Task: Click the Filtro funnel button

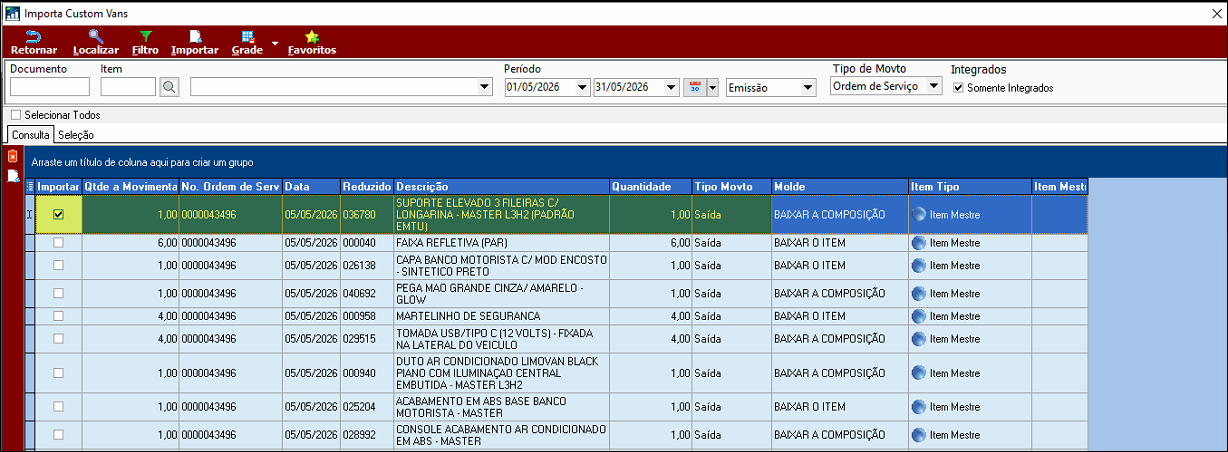Action: 145,42
